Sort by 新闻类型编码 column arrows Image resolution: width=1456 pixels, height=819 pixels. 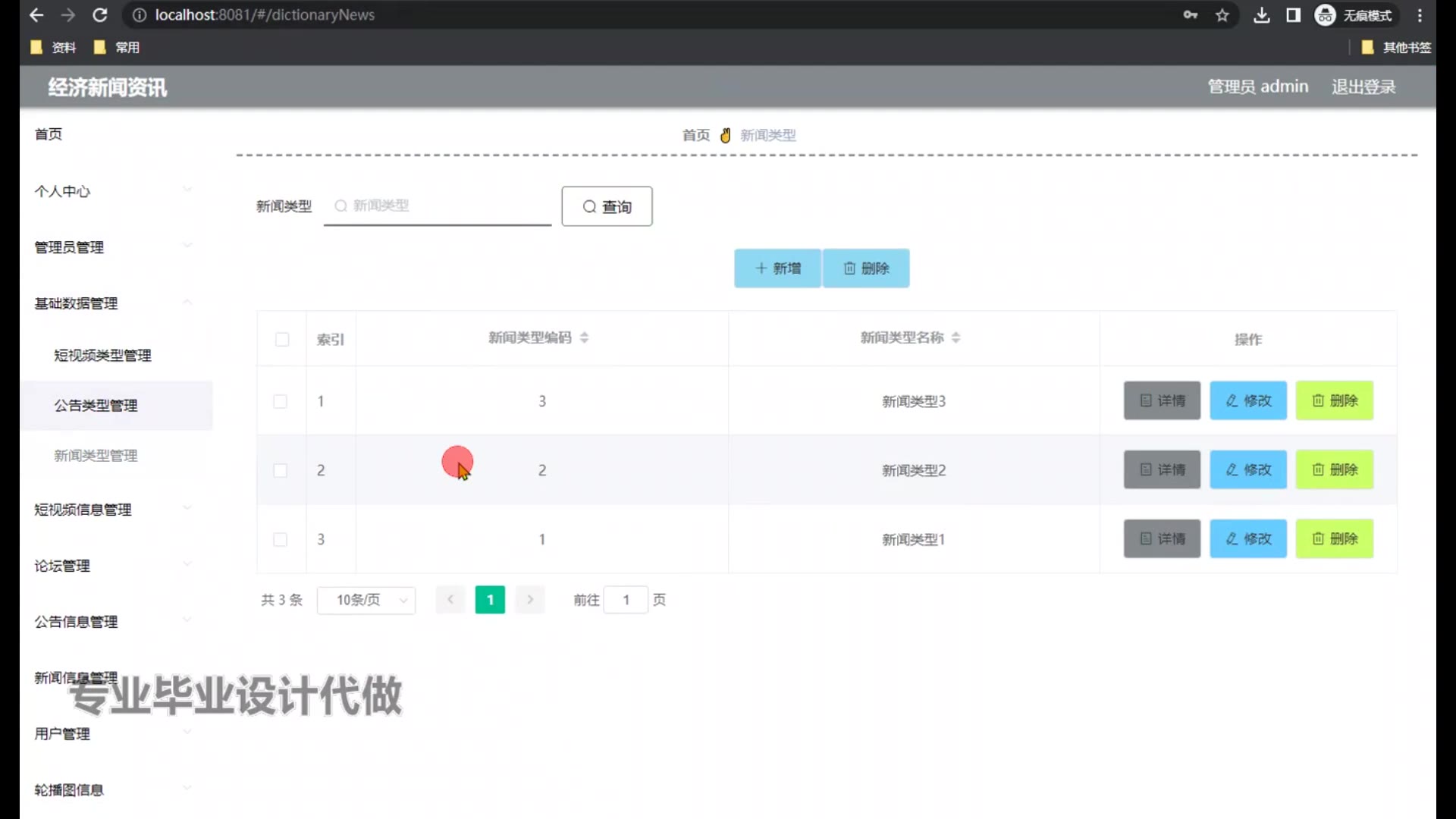(584, 337)
